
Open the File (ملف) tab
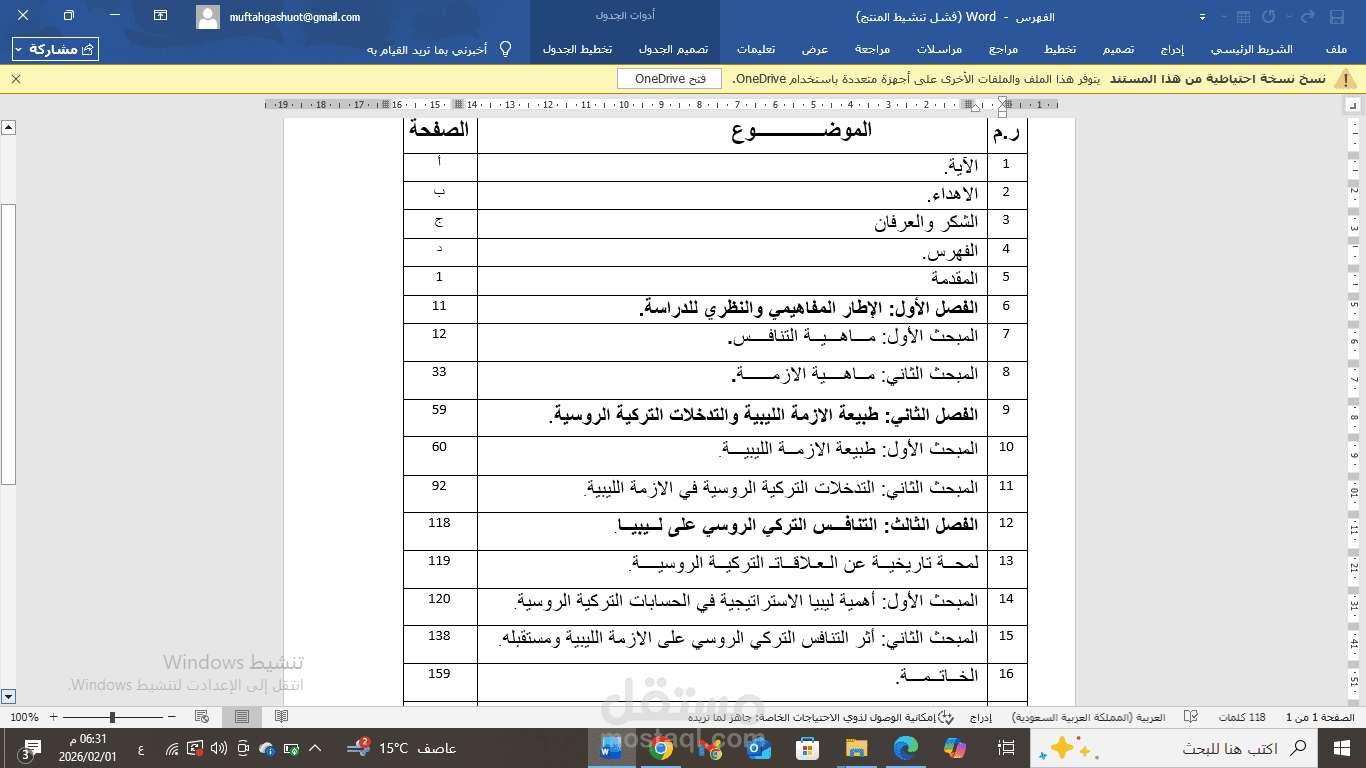pos(1335,49)
